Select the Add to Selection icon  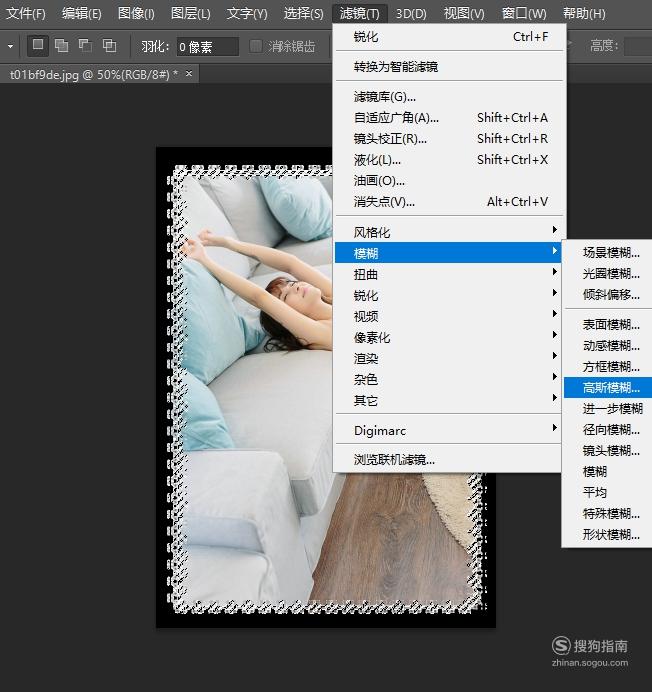61,45
